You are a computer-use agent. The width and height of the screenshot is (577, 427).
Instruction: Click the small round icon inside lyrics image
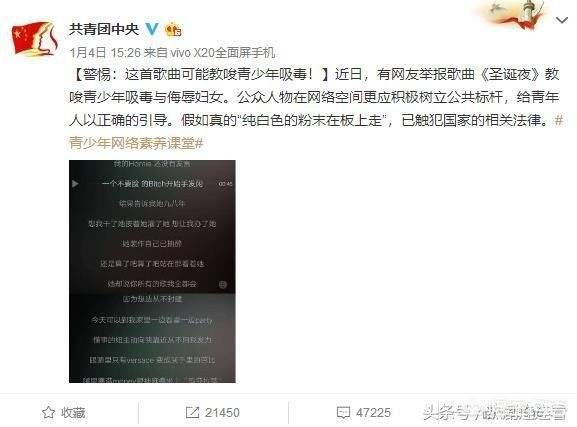click(x=223, y=284)
